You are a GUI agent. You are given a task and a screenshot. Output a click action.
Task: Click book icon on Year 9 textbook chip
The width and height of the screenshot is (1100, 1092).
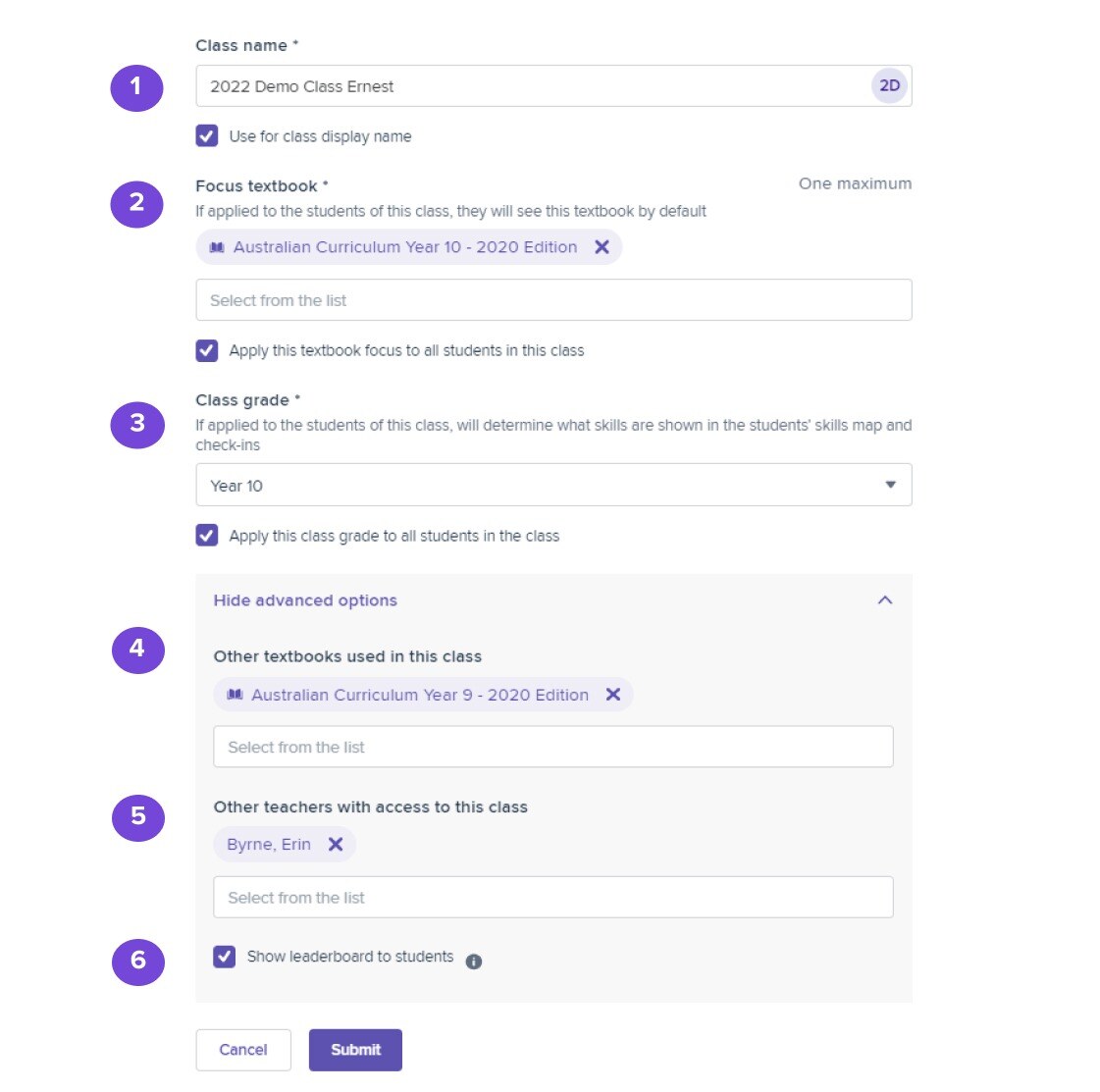[235, 695]
